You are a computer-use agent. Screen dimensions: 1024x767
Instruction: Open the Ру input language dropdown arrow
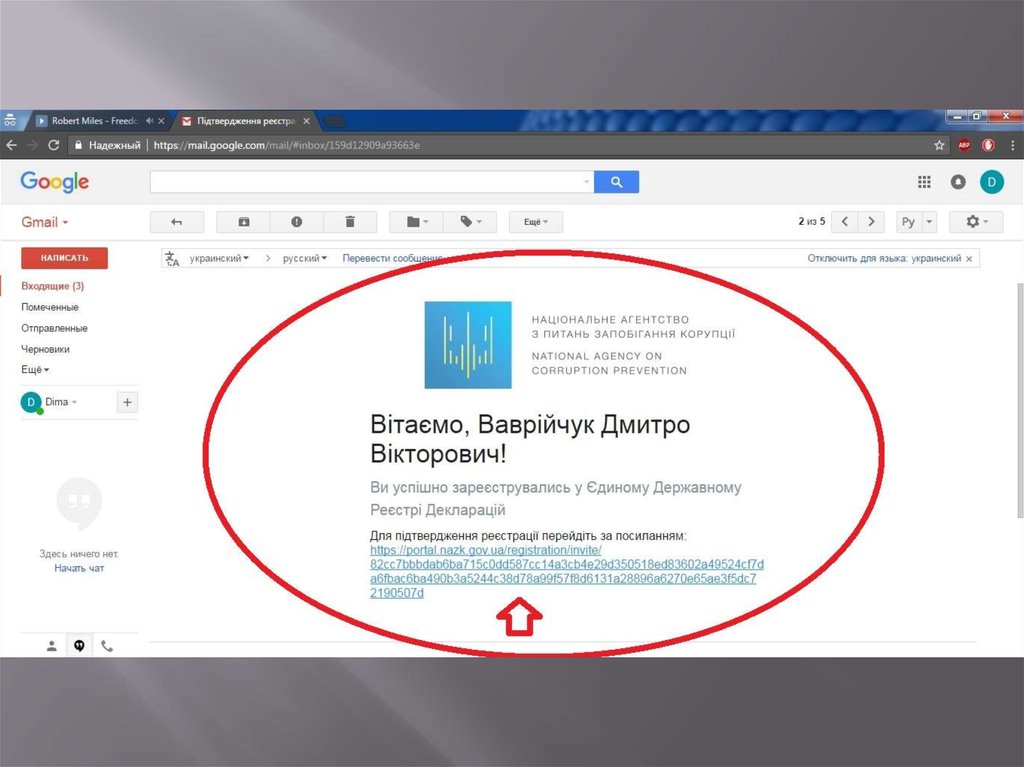pyautogui.click(x=929, y=221)
